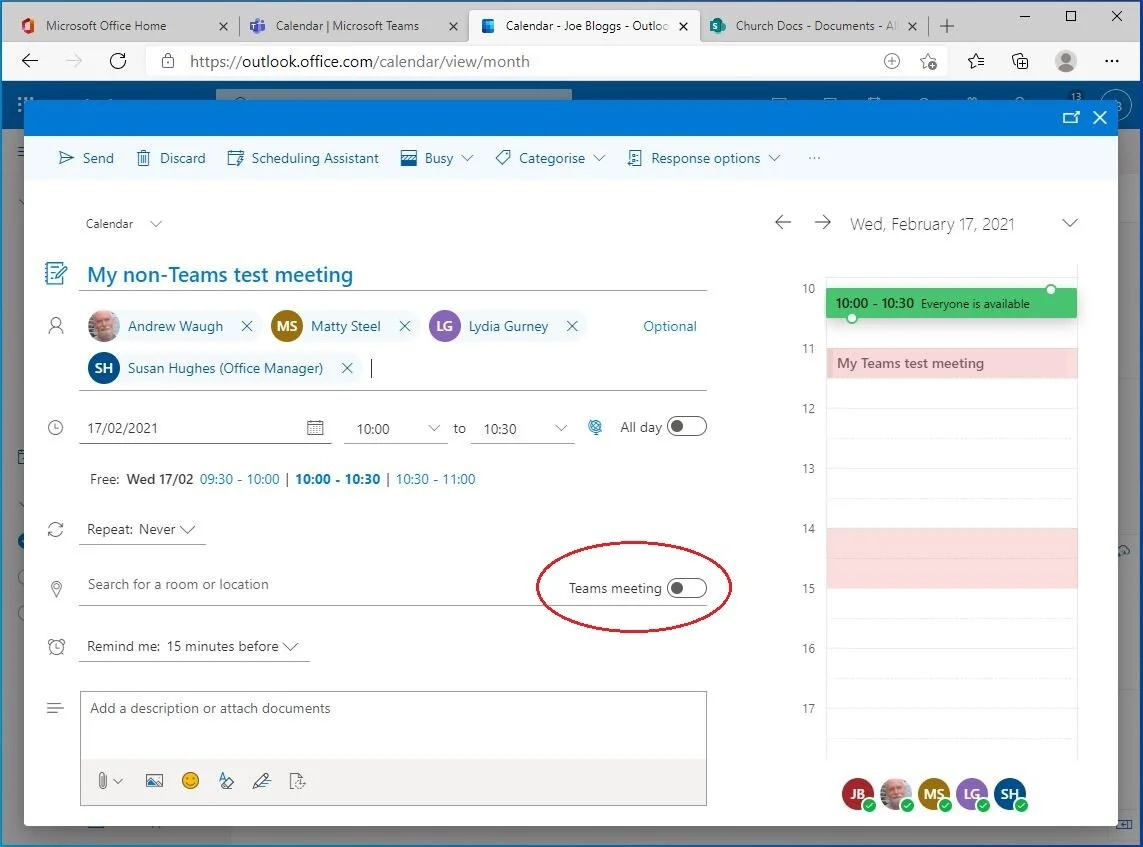Image resolution: width=1143 pixels, height=847 pixels.
Task: Add Optional attendees link
Action: click(669, 326)
